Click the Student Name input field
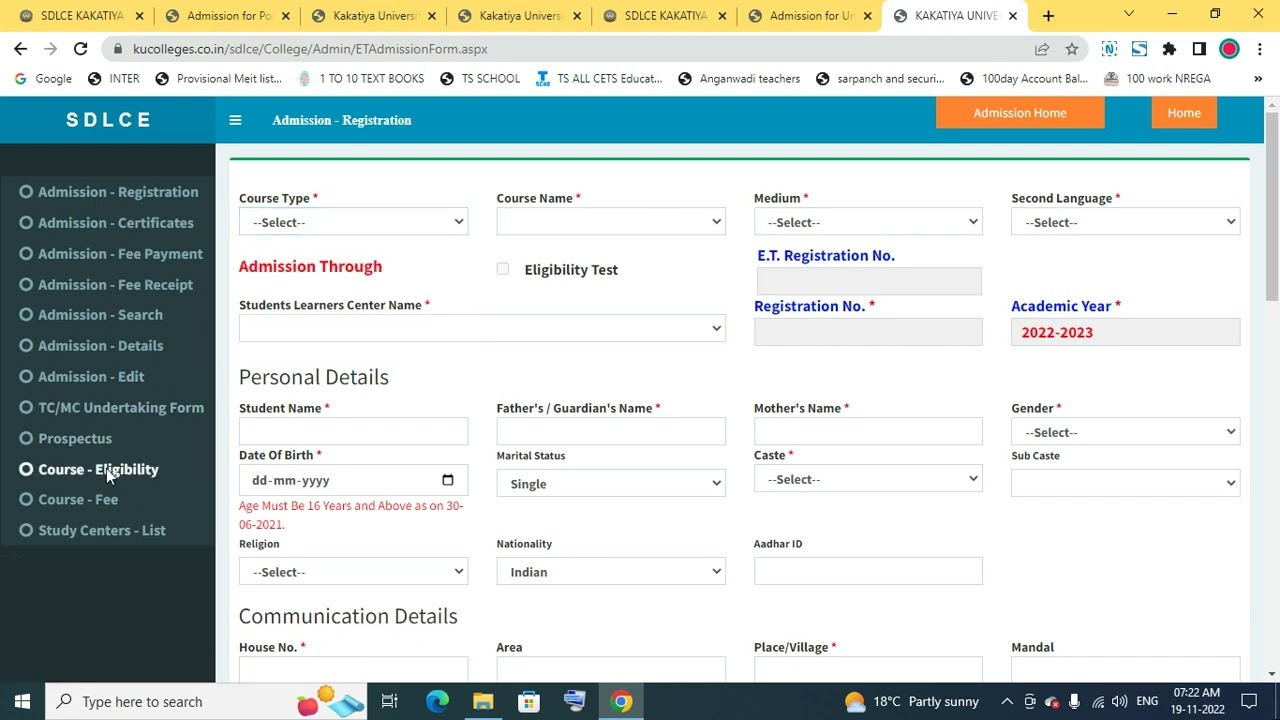The image size is (1280, 720). [353, 431]
